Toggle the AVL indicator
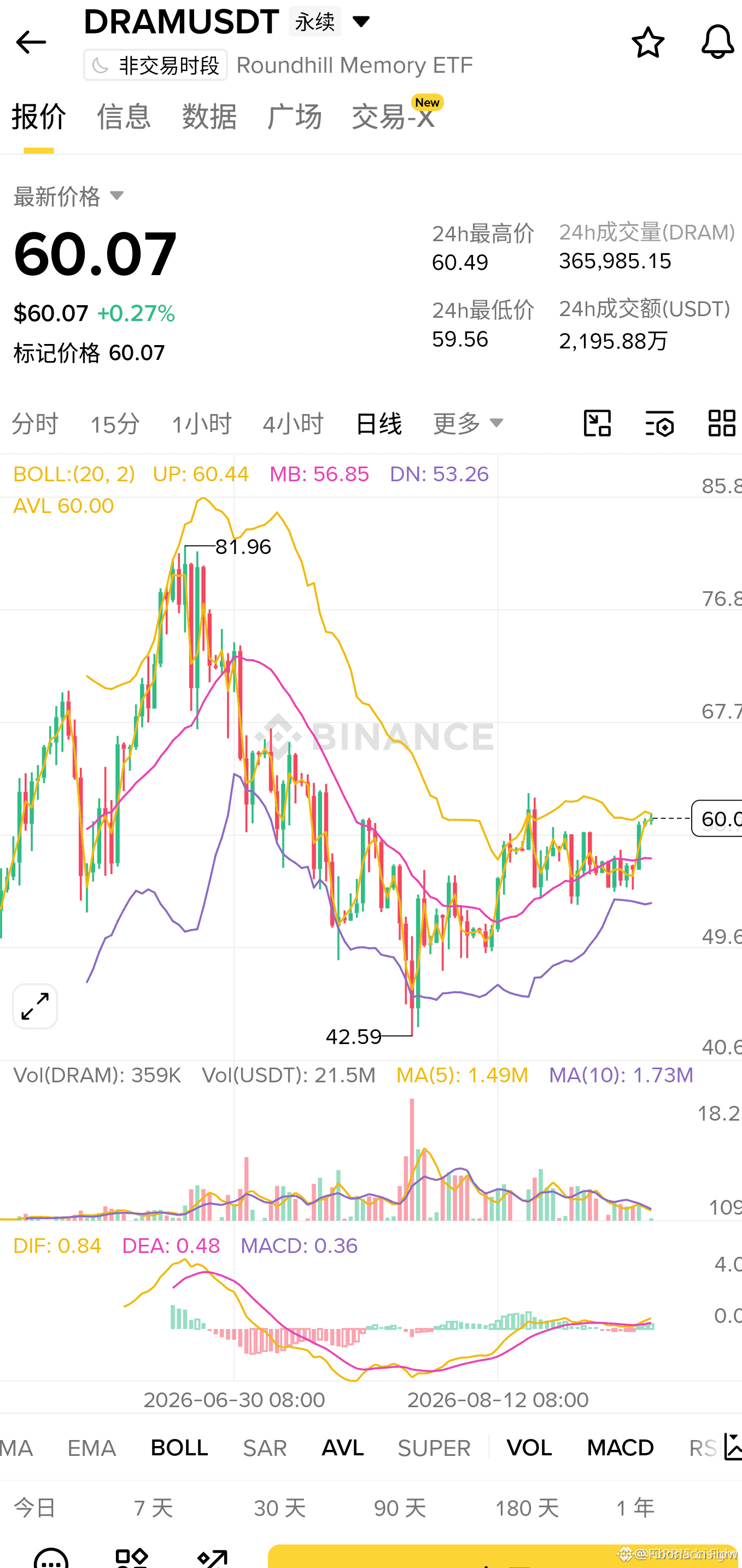Viewport: 742px width, 1568px height. (342, 1448)
